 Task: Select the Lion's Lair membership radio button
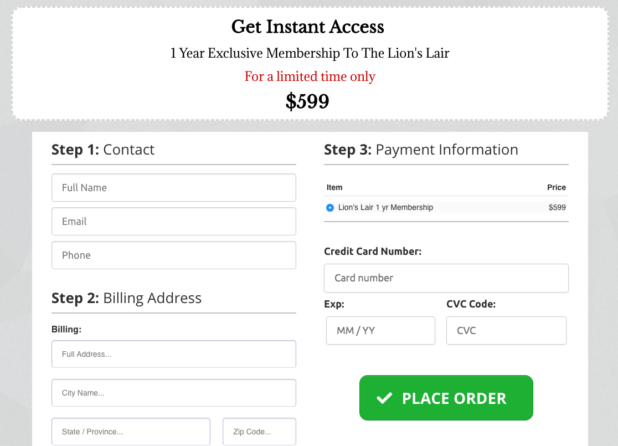click(x=330, y=208)
